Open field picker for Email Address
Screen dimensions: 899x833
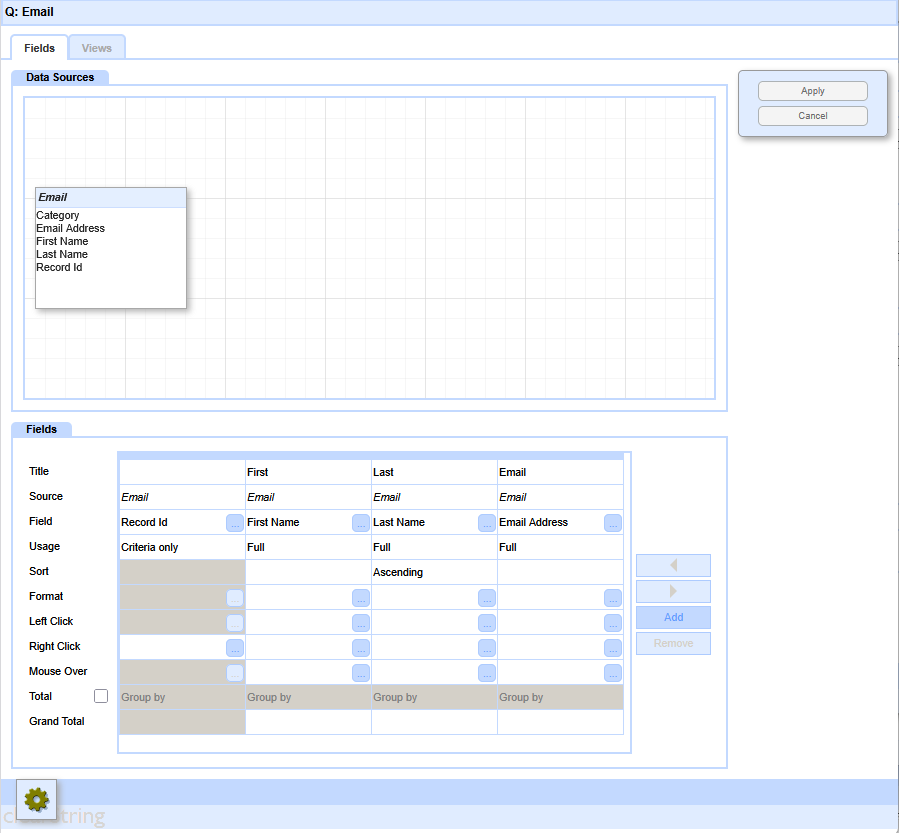pyautogui.click(x=613, y=523)
